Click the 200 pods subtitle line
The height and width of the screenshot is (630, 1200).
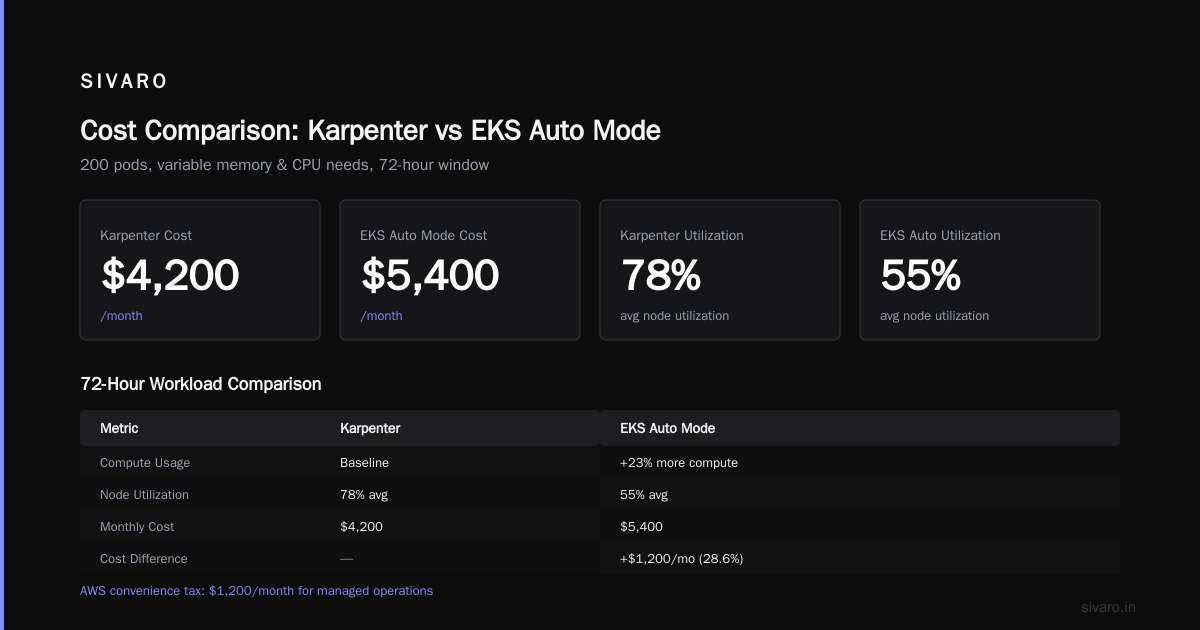[284, 164]
